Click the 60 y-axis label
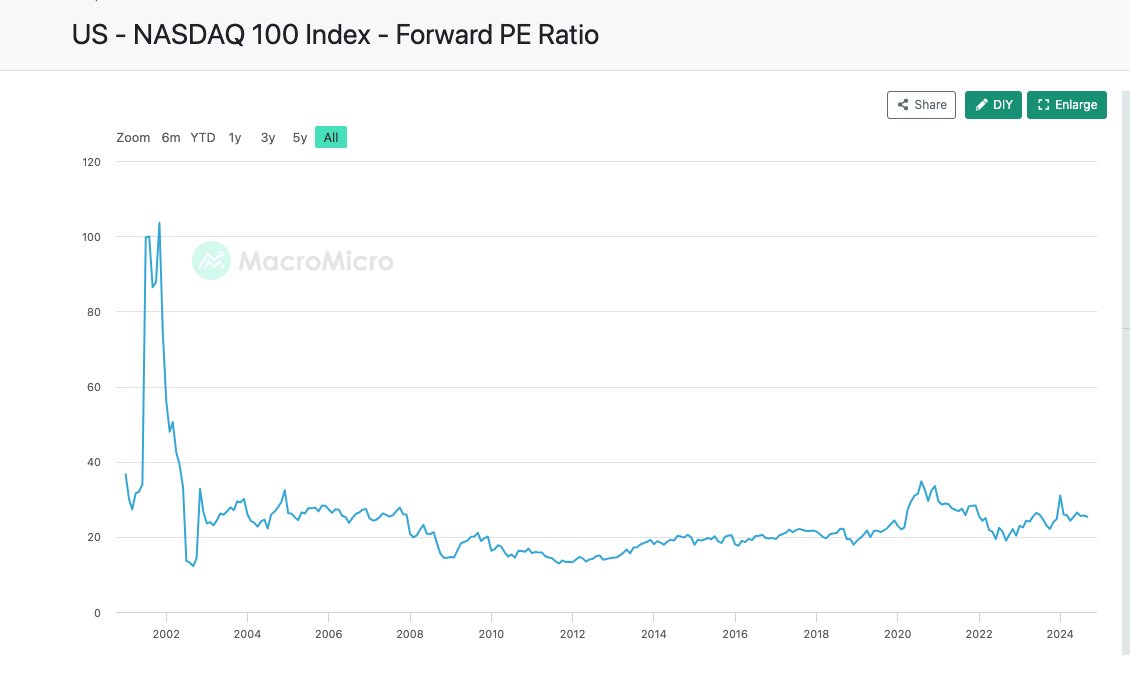The width and height of the screenshot is (1130, 685). click(x=94, y=387)
